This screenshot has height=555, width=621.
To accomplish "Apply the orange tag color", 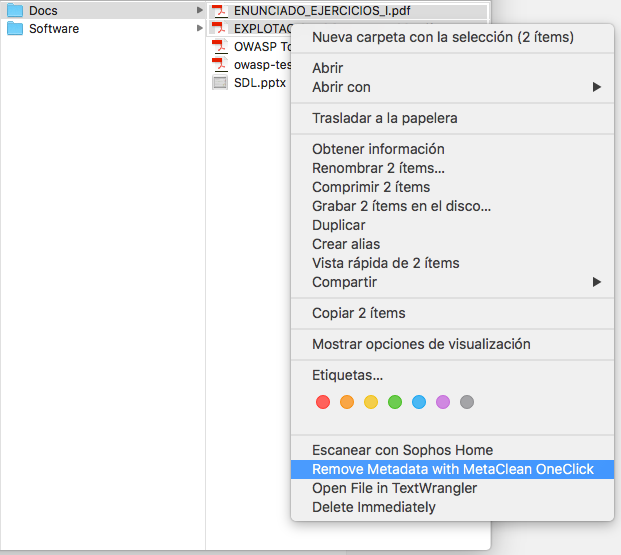I will pos(347,402).
